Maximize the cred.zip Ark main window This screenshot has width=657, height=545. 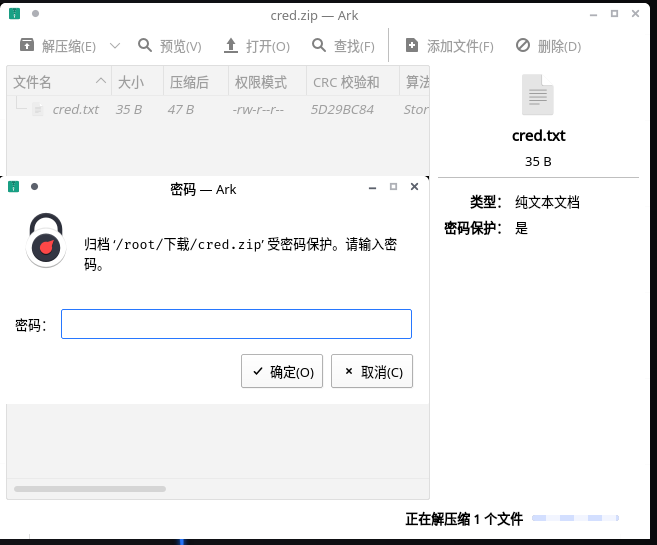[x=614, y=14]
